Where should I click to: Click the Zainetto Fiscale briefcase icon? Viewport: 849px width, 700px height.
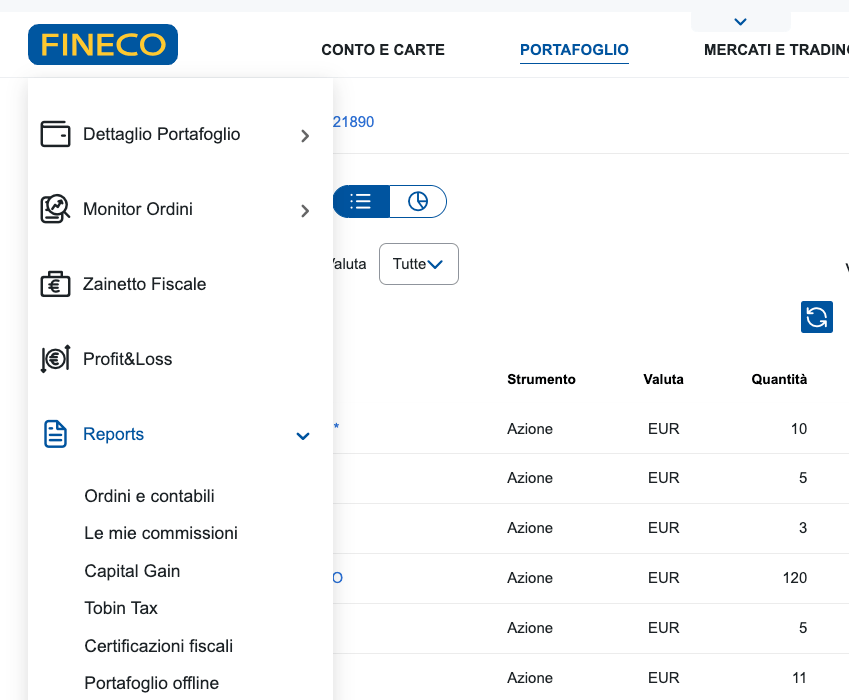55,284
